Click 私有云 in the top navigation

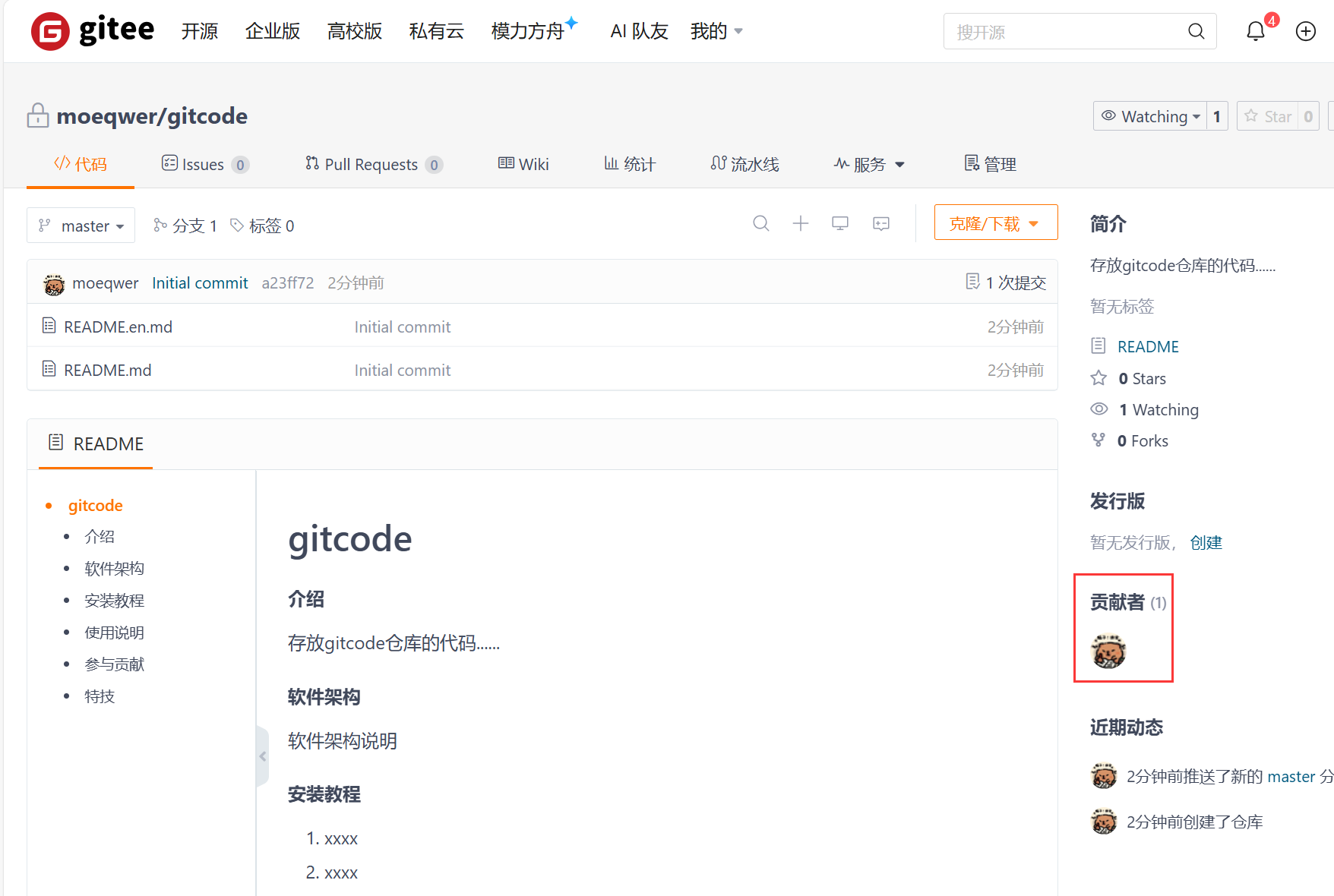click(x=437, y=31)
